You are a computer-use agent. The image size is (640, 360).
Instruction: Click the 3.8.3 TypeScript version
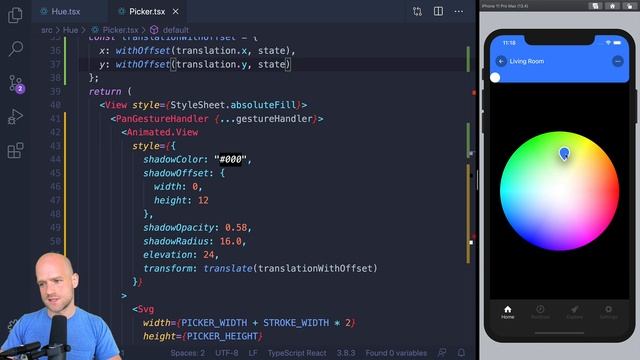346,353
